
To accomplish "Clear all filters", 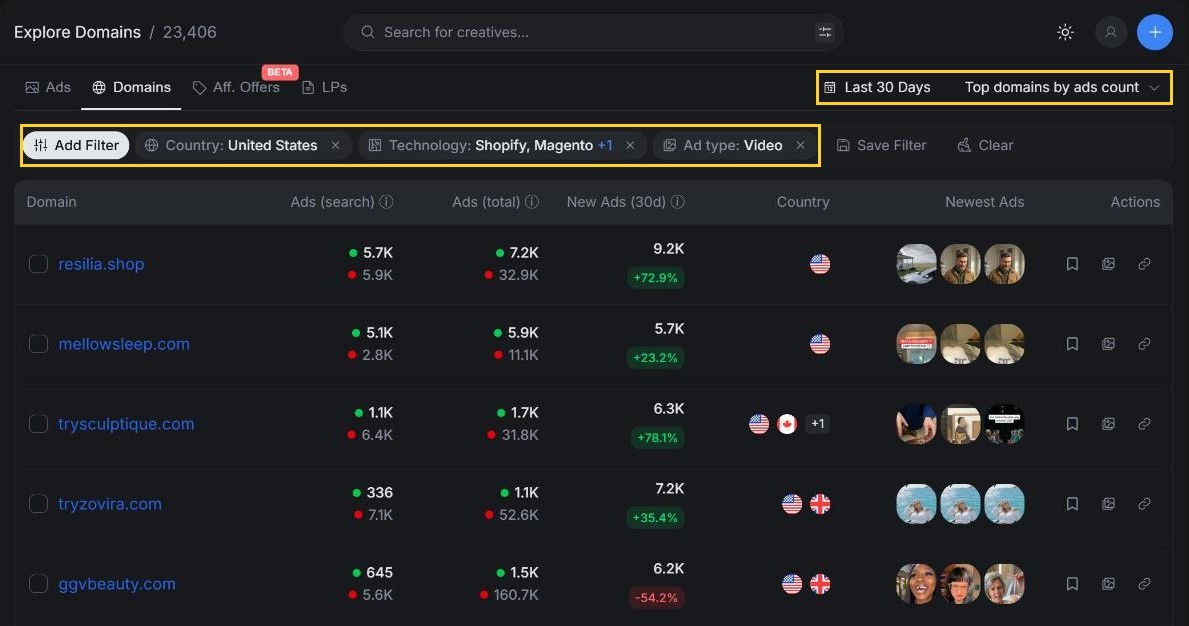I will pyautogui.click(x=985, y=145).
